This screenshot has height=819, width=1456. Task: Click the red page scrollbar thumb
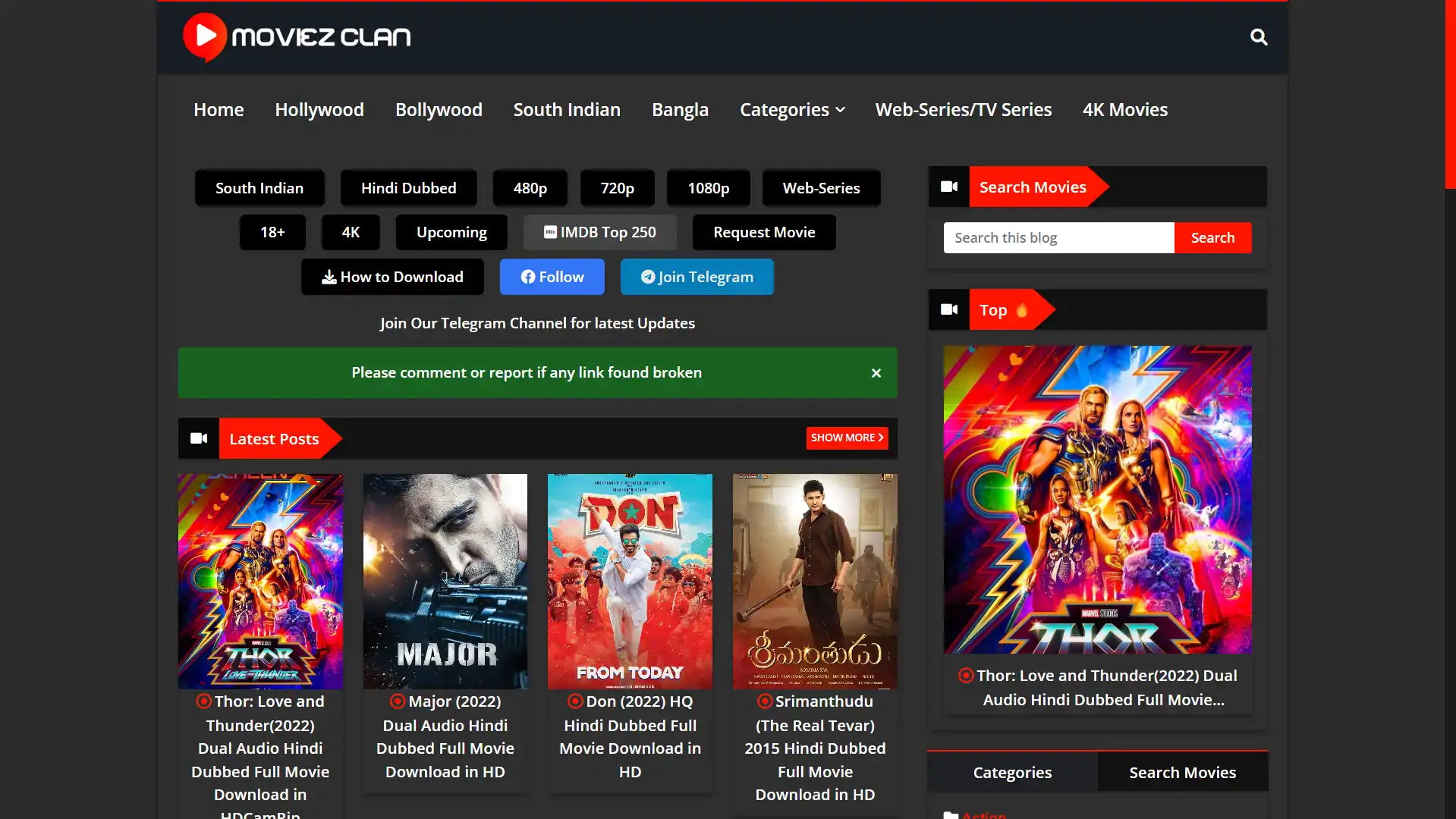[x=1450, y=95]
